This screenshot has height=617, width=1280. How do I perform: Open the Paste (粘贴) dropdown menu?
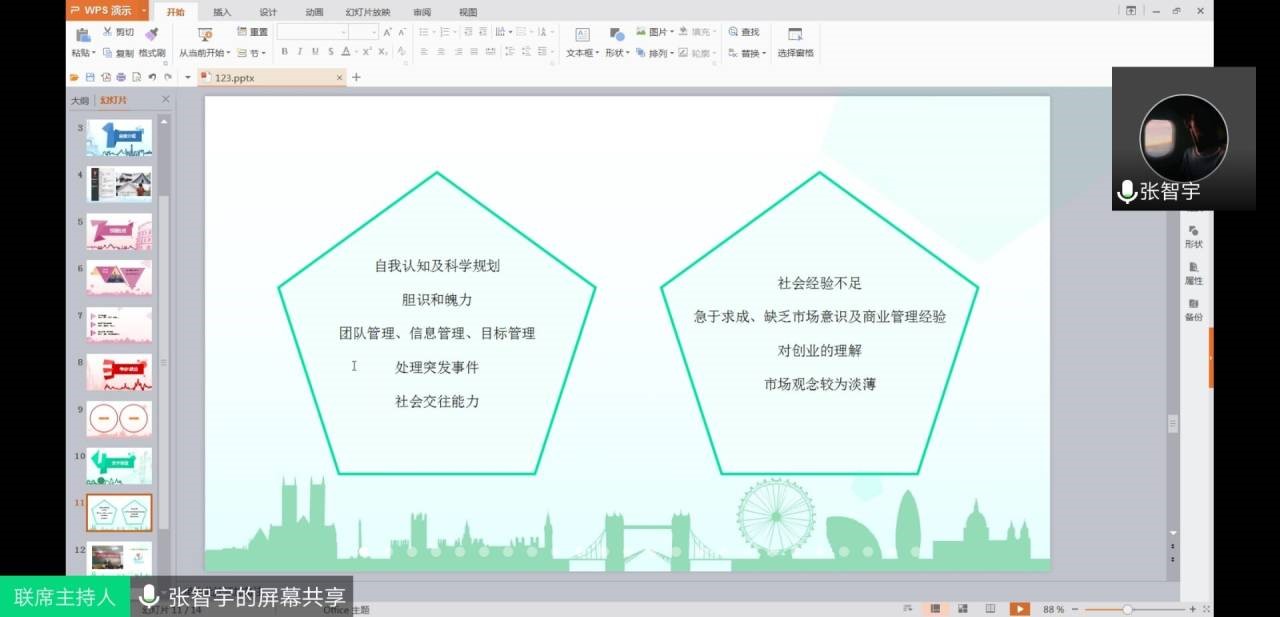(84, 53)
